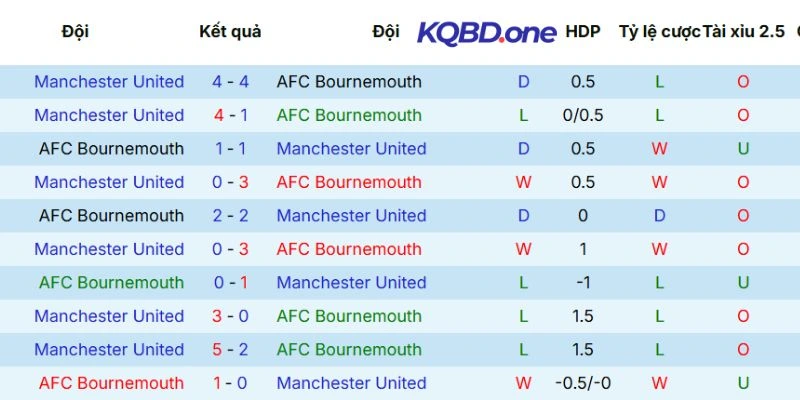Viewport: 800px width, 400px height.
Task: Click the "Kết quả" column header
Action: click(x=230, y=31)
